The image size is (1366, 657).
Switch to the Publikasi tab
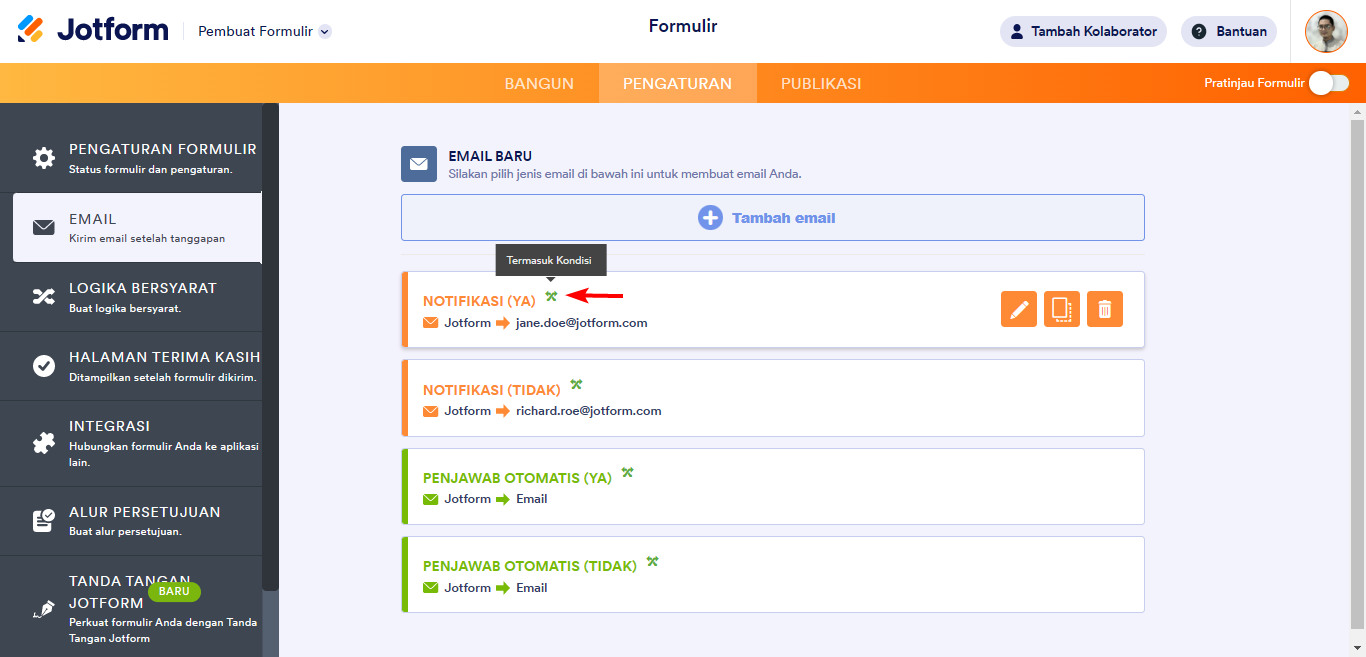point(821,83)
